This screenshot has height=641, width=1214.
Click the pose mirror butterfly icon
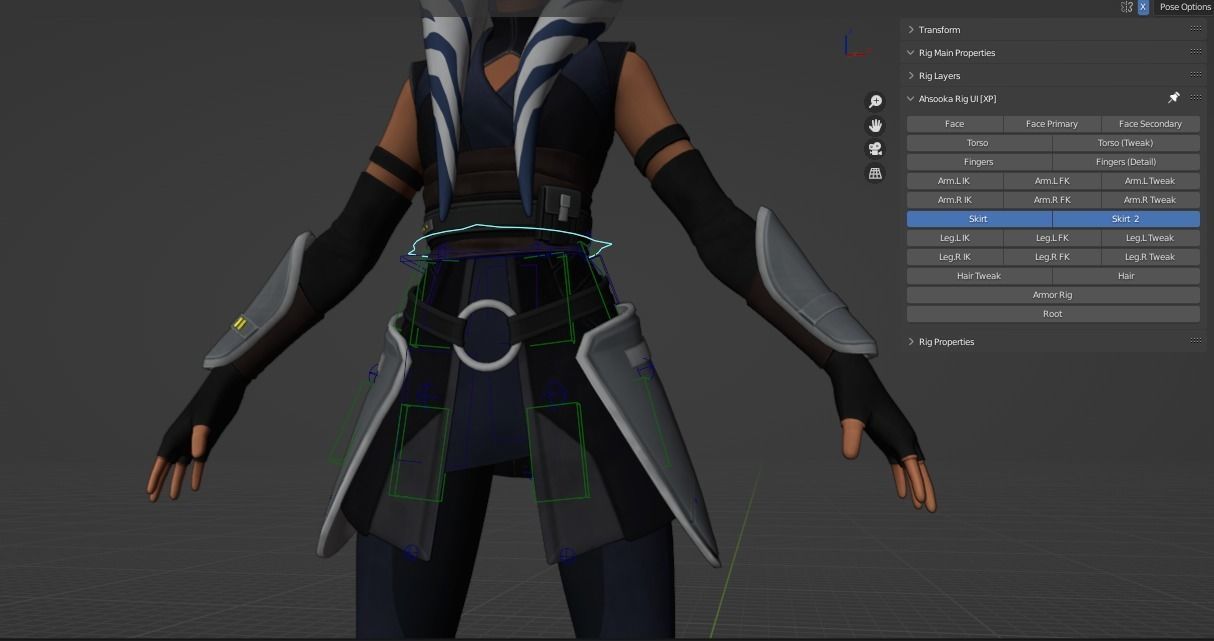[1127, 7]
